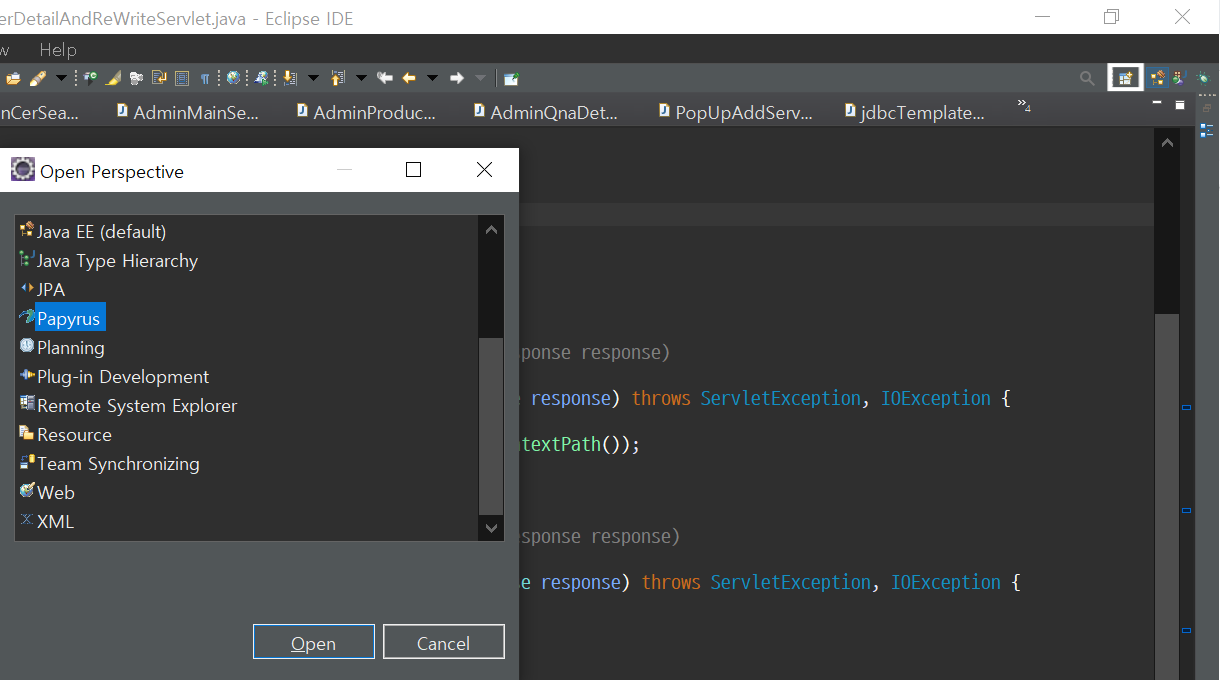Open the Help menu

pos(58,49)
